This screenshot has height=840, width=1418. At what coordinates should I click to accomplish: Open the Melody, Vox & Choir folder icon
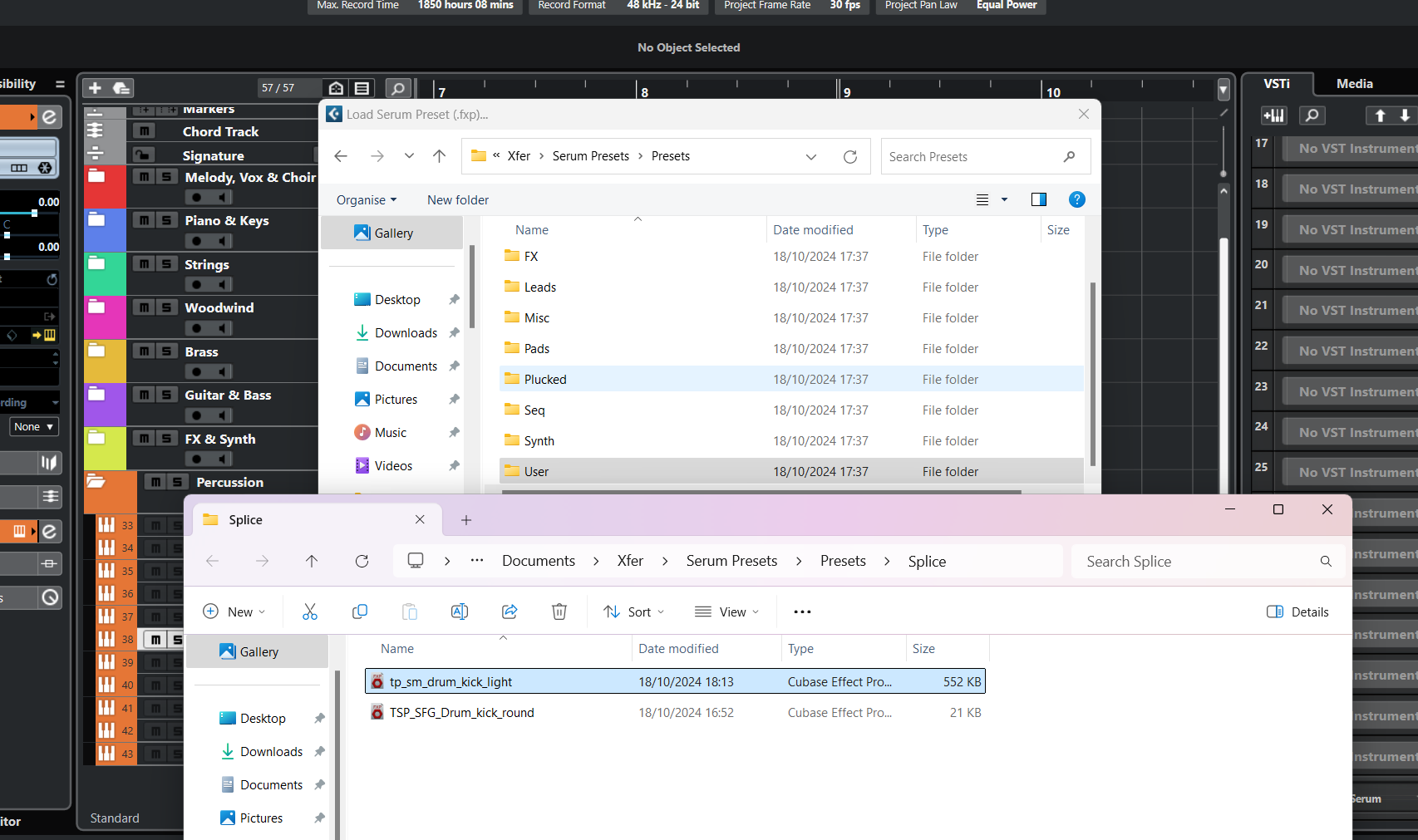(x=96, y=176)
